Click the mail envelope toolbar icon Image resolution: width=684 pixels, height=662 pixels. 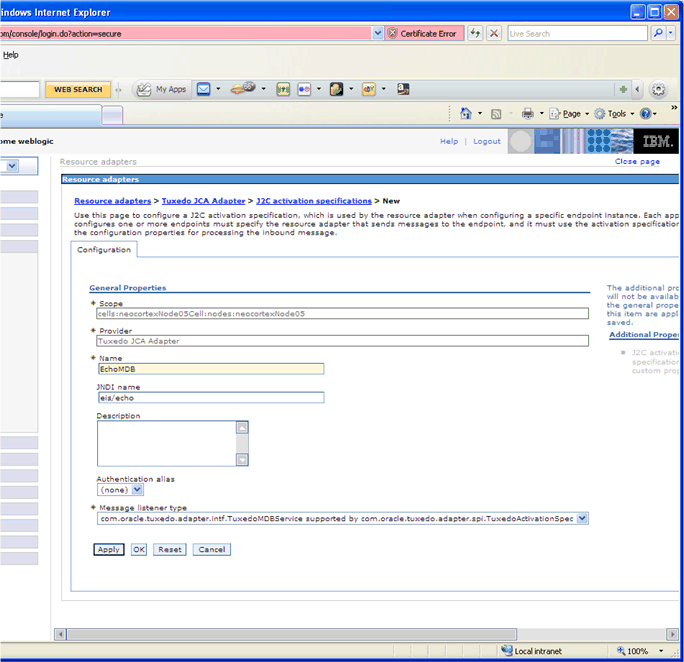click(203, 89)
